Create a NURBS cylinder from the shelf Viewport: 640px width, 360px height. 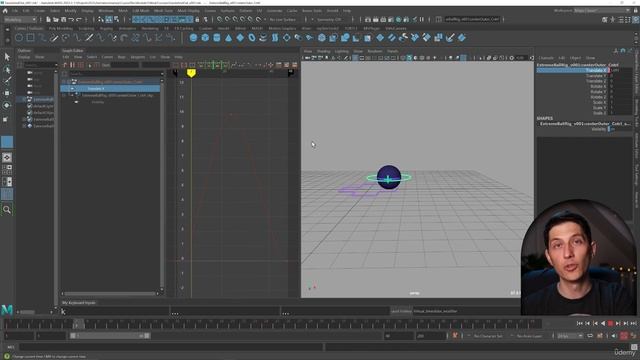[x=217, y=38]
